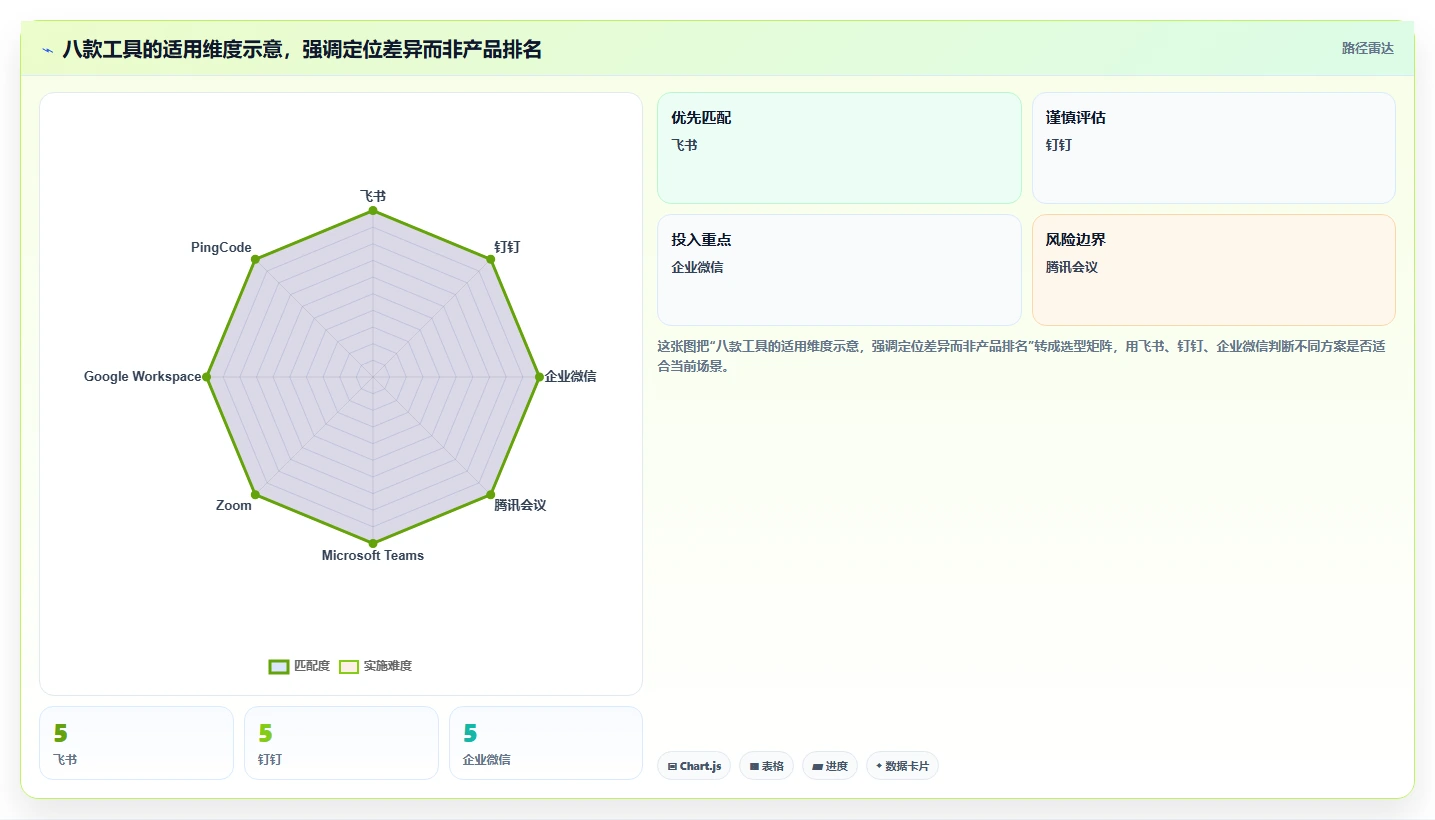1435x820 pixels.
Task: Open the 谨慎评估 card
Action: coord(1213,148)
